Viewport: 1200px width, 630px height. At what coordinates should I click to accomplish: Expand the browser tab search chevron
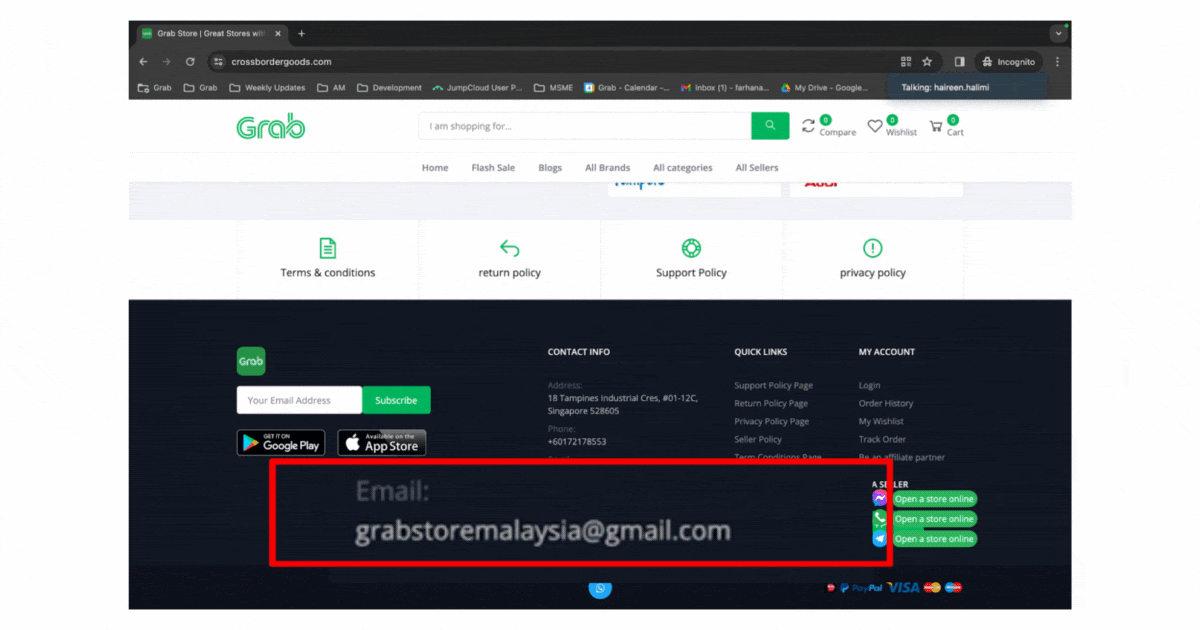[x=1057, y=32]
